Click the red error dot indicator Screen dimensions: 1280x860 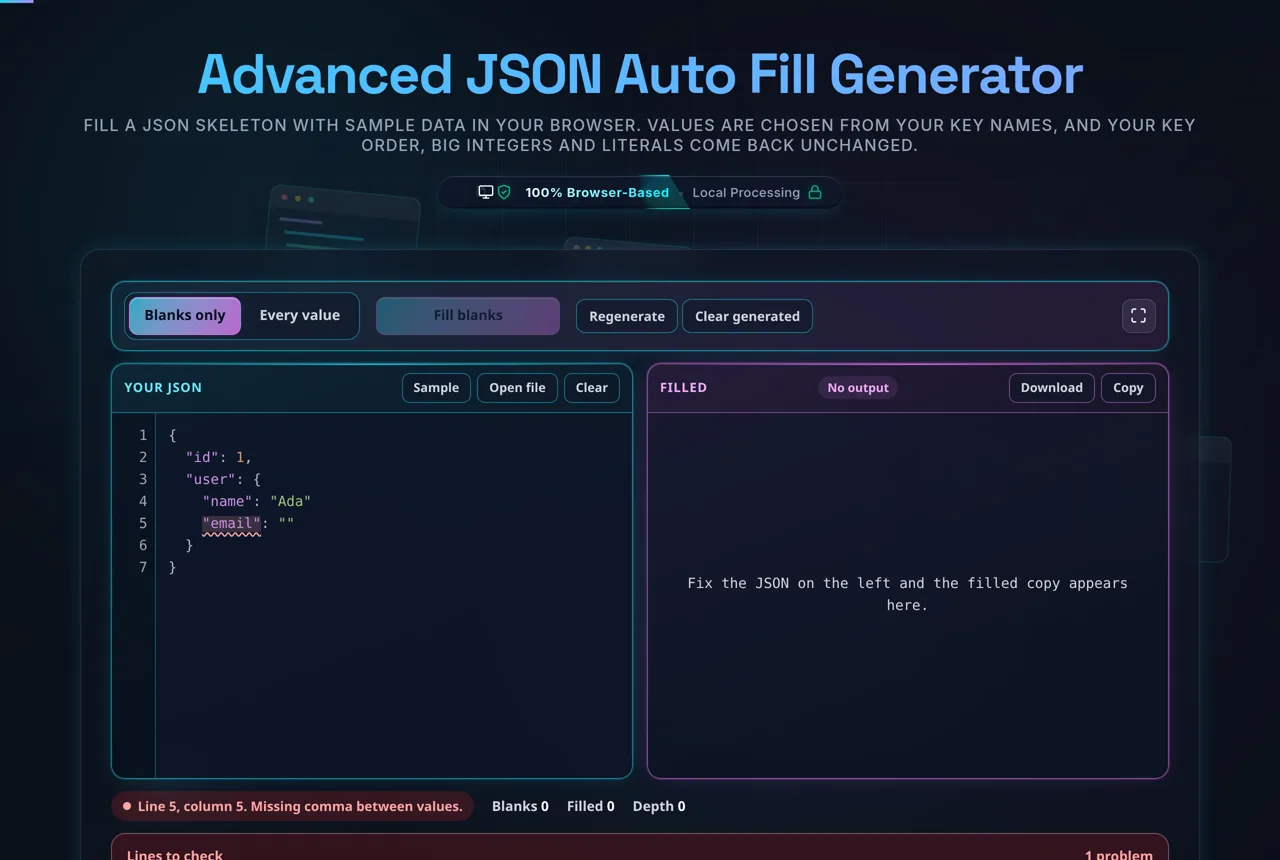tap(127, 806)
